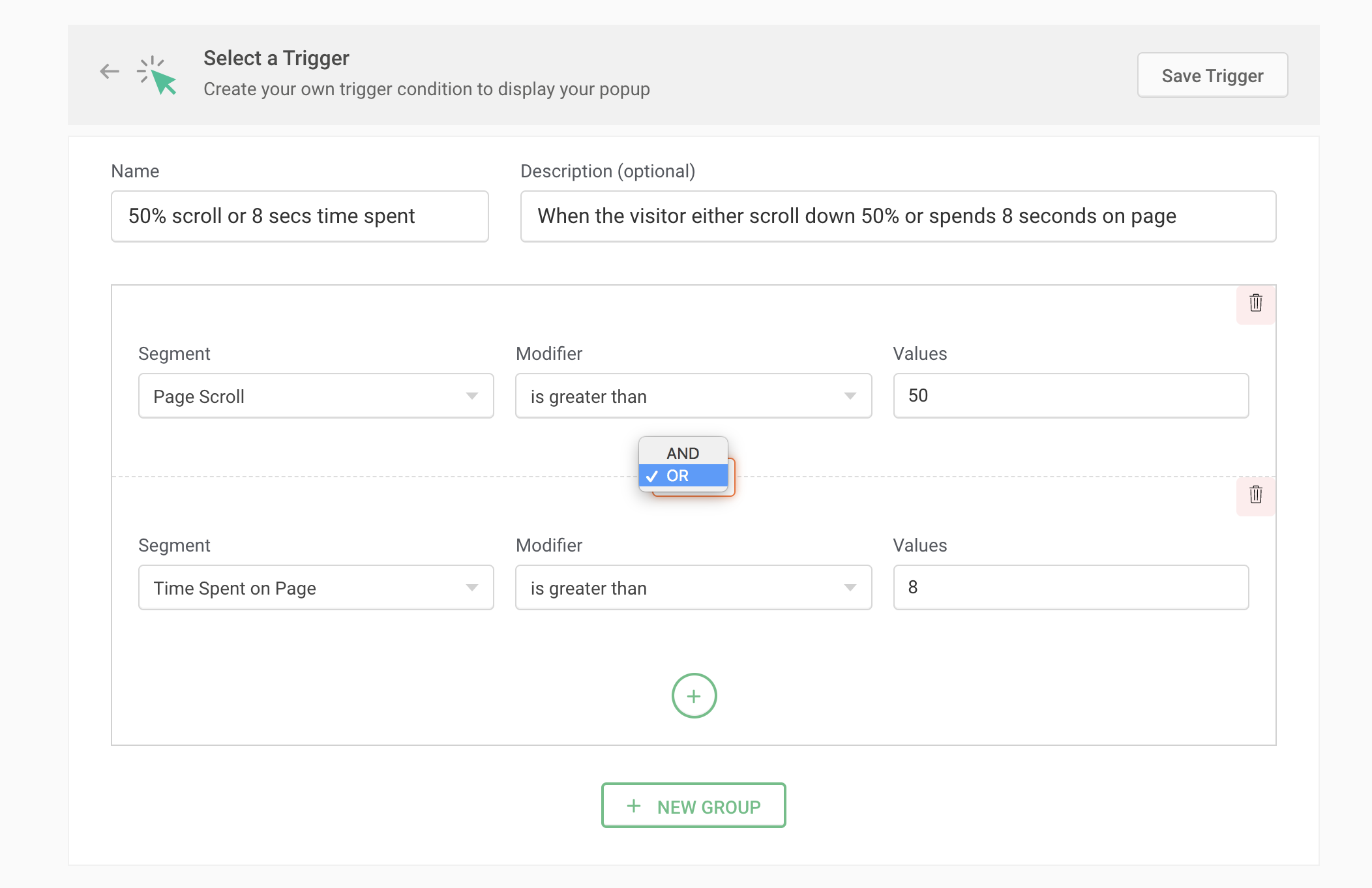Delete the Time Spent condition with trash icon
This screenshot has width=1372, height=888.
pos(1255,495)
